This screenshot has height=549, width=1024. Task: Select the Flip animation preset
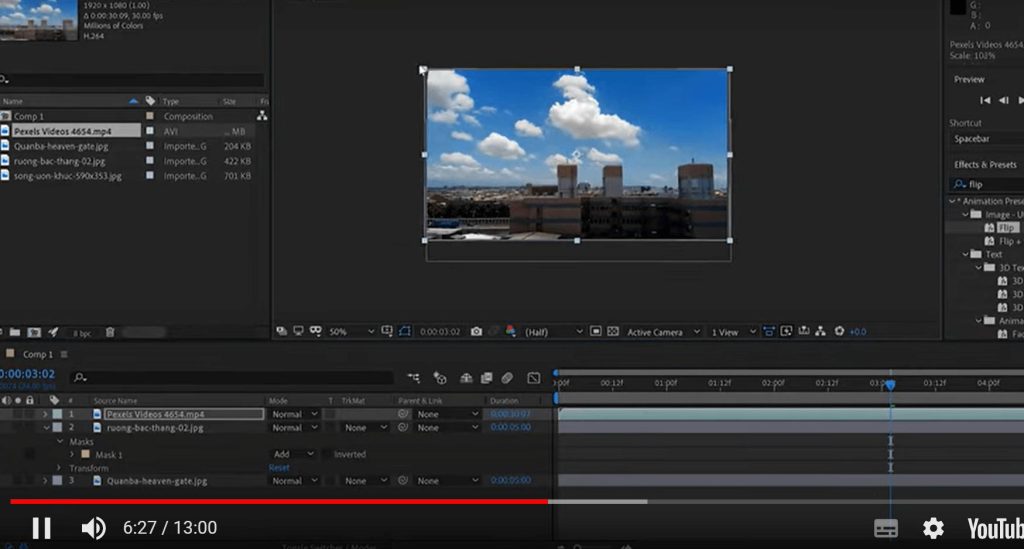[1006, 228]
